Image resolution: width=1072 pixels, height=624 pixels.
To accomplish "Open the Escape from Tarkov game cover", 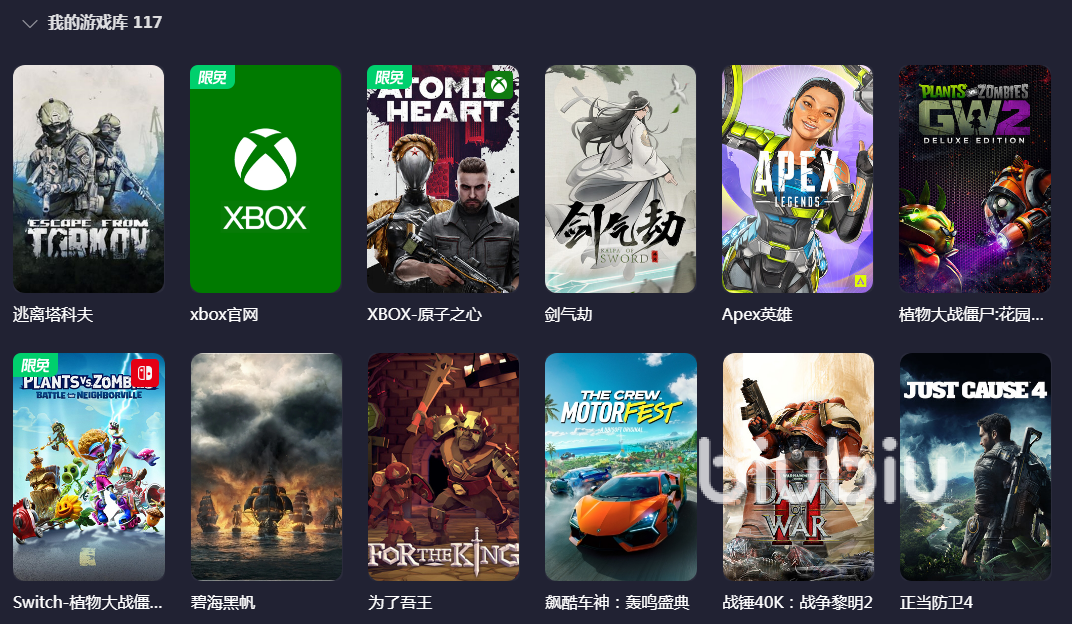I will (88, 179).
